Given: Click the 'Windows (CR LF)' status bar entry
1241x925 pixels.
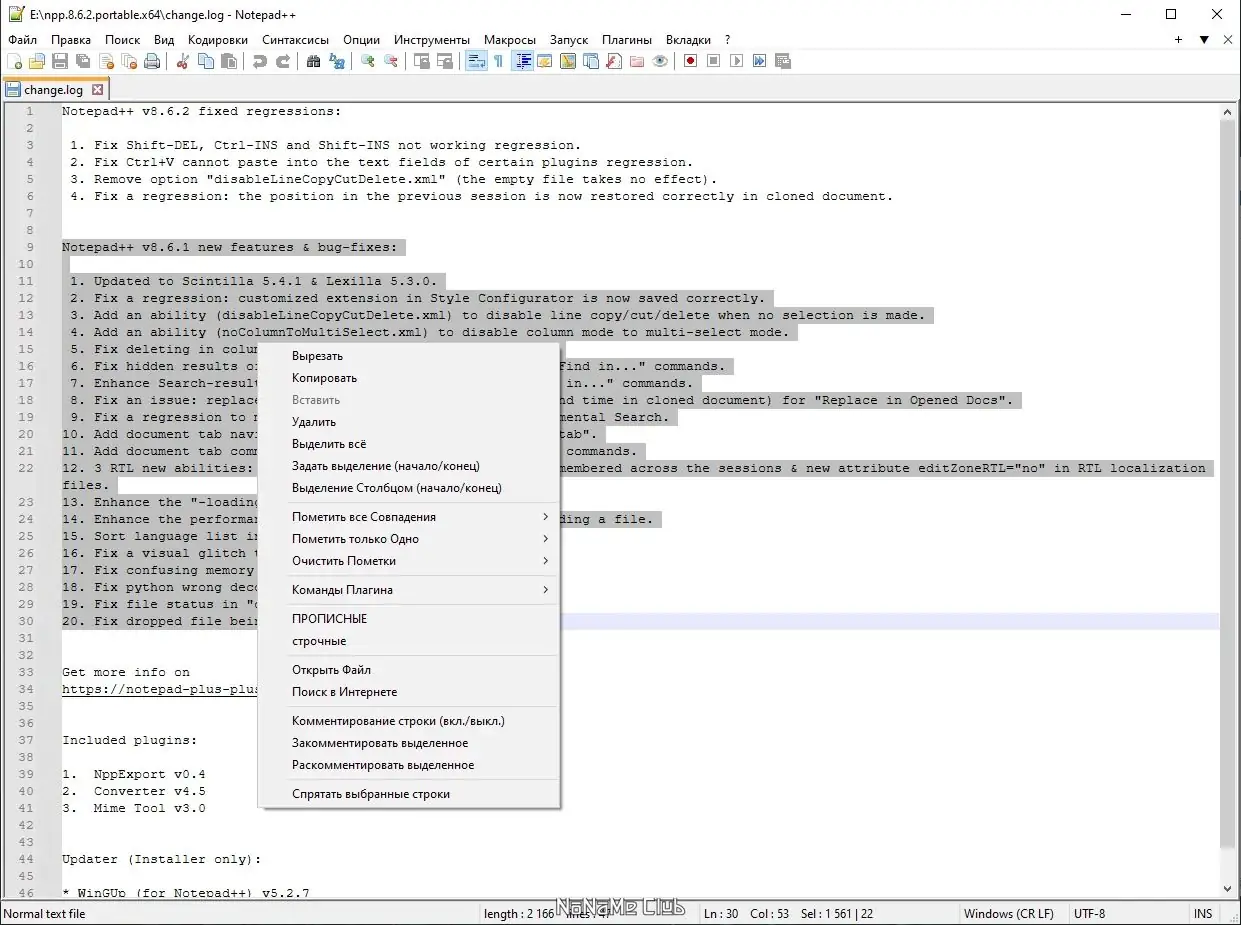Looking at the screenshot, I should pyautogui.click(x=1008, y=914).
